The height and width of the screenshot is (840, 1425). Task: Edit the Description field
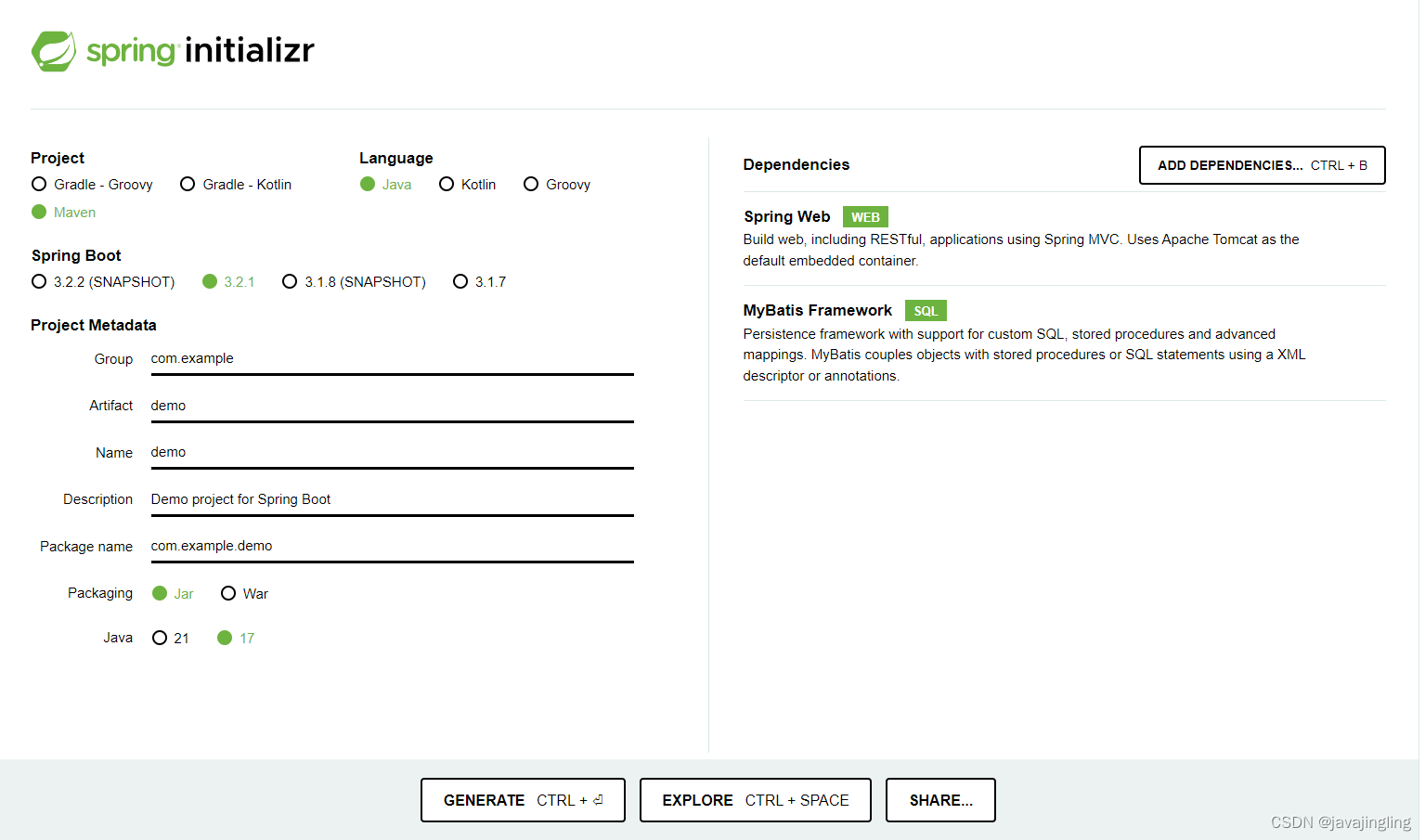click(392, 500)
